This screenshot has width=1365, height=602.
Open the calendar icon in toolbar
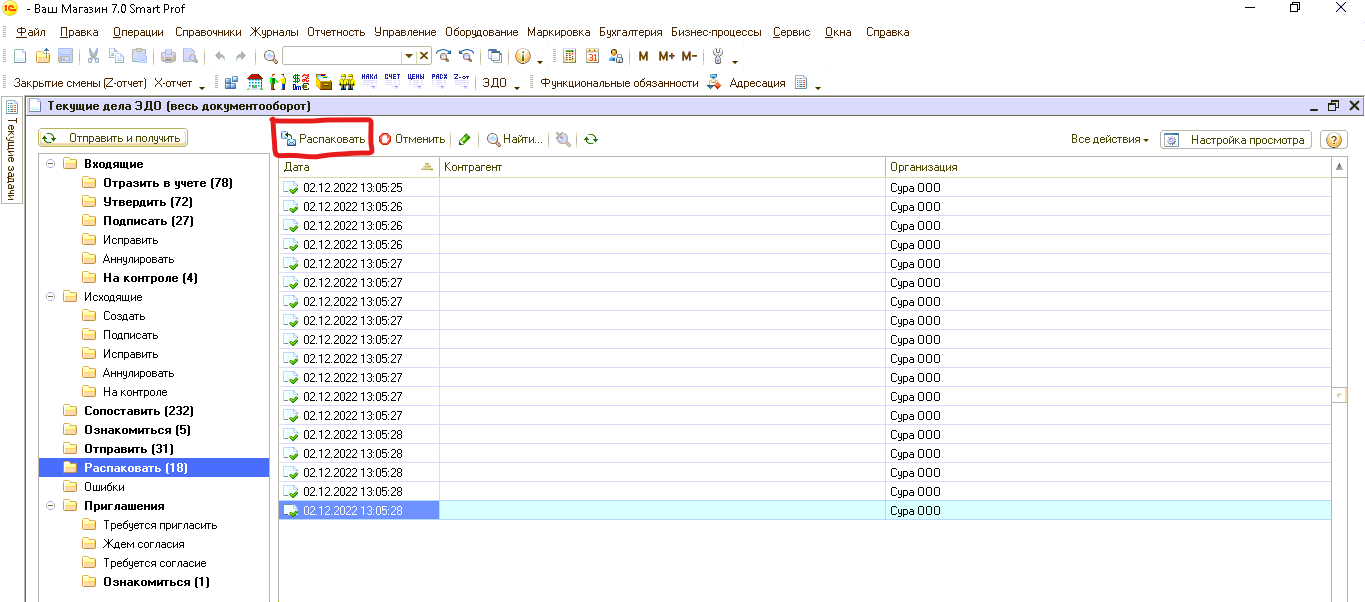pyautogui.click(x=593, y=56)
